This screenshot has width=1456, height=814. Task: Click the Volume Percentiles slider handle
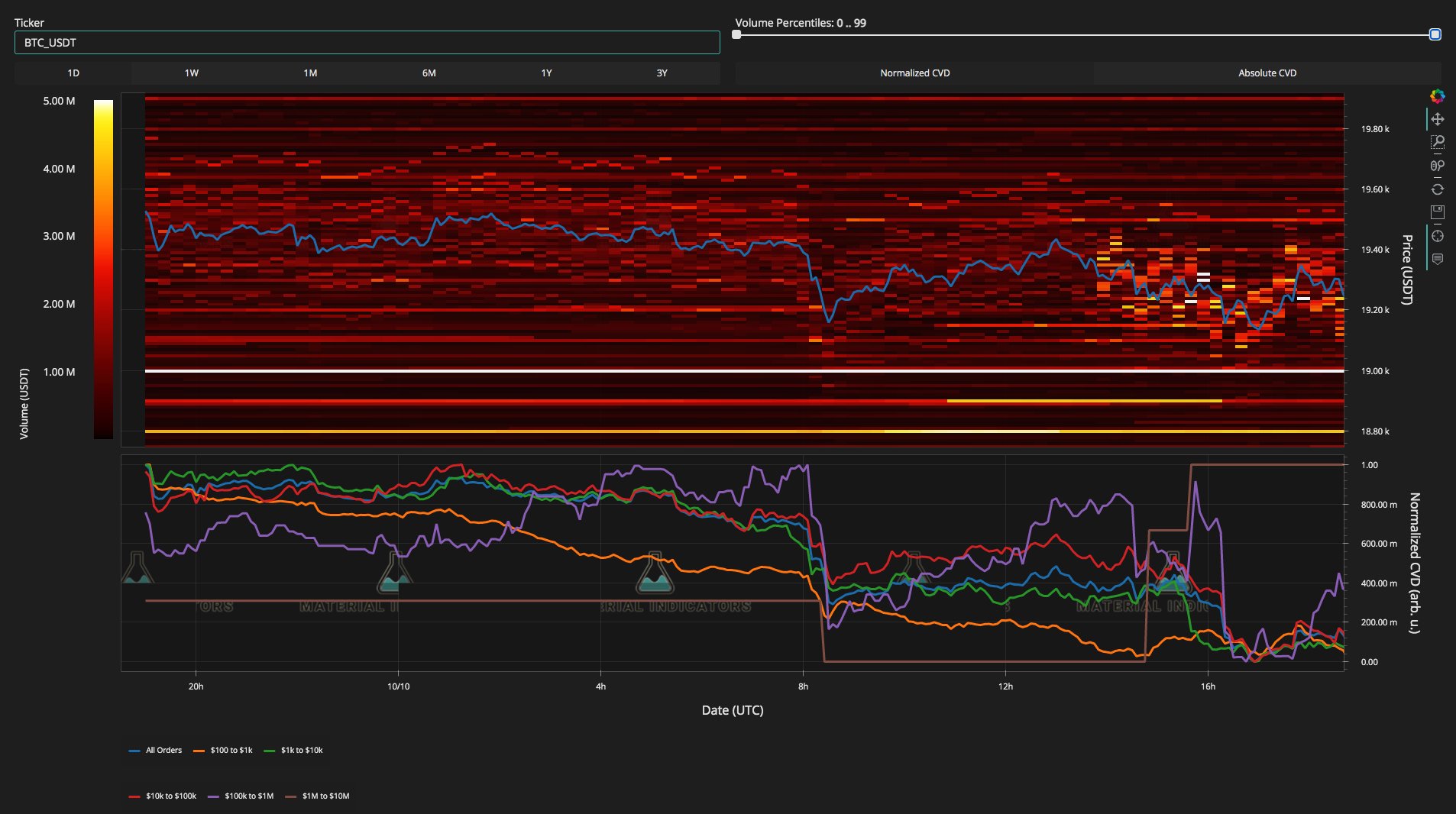1435,34
